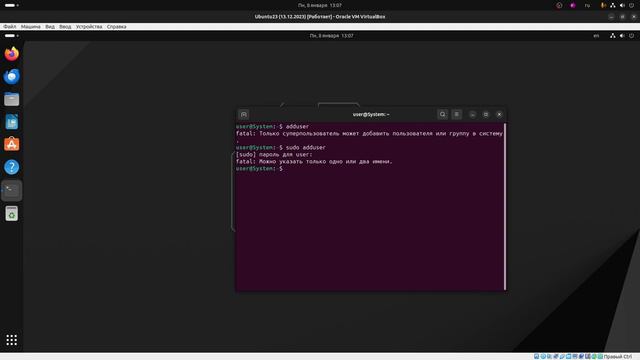The width and height of the screenshot is (640, 360).
Task: Launch Thunderbird mail from the dock
Action: click(11, 76)
